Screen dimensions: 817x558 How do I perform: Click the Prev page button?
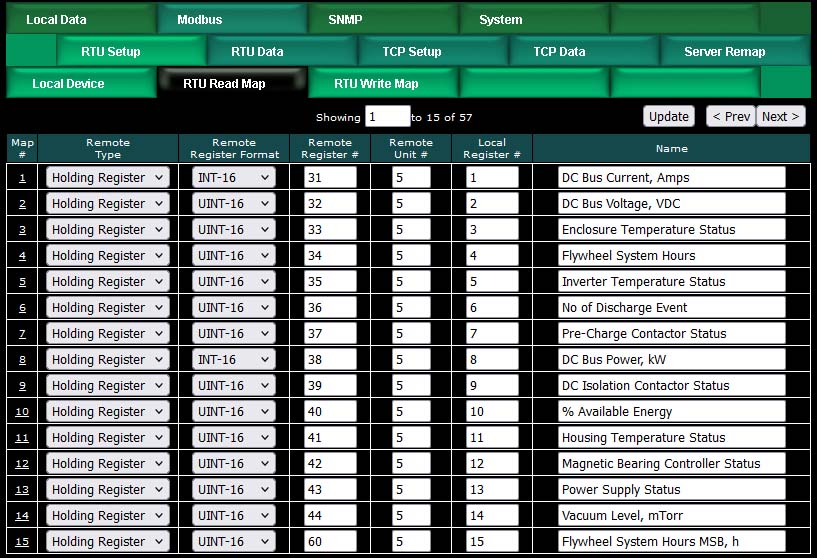tap(730, 116)
